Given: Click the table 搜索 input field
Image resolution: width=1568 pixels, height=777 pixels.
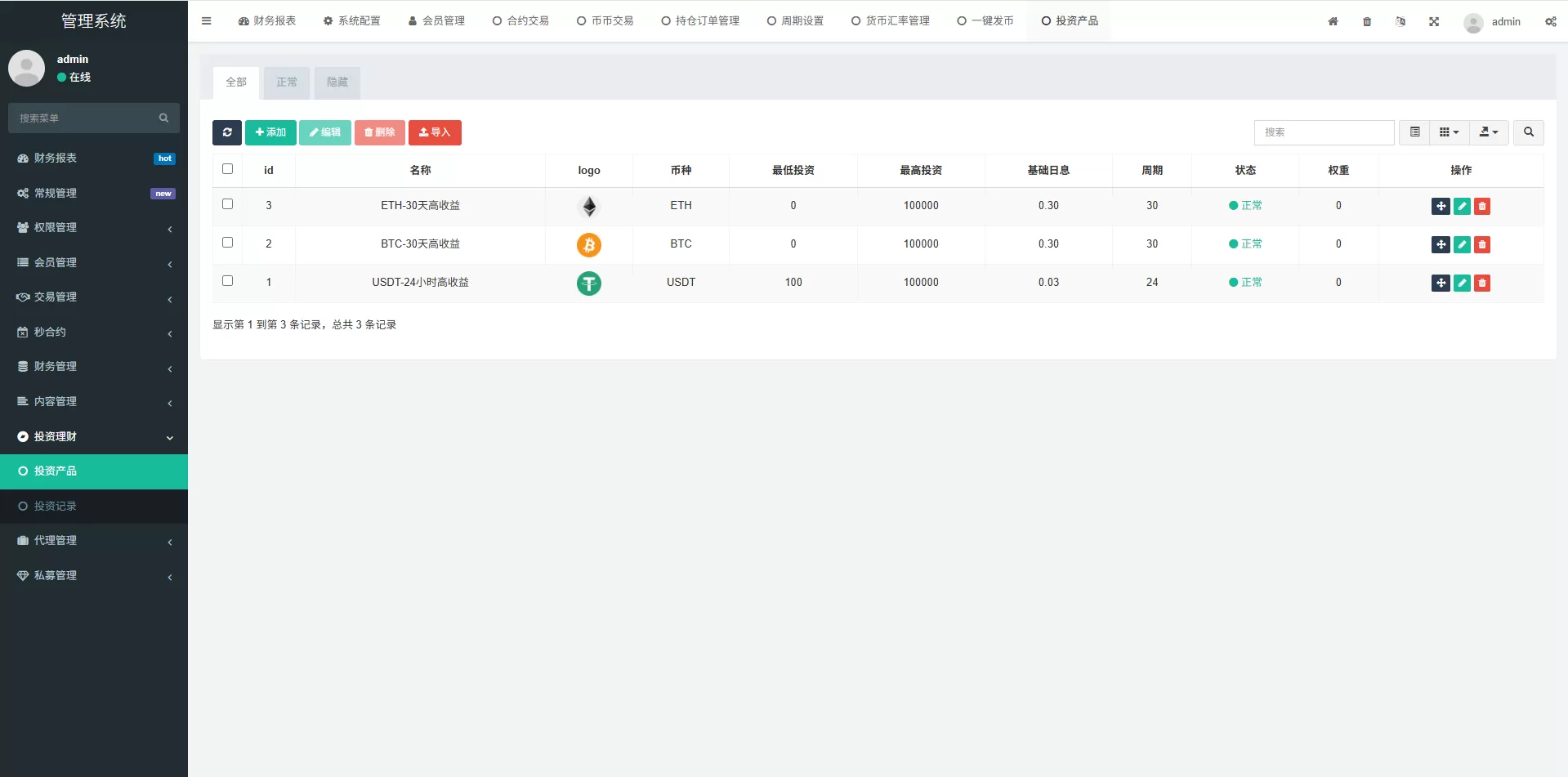Looking at the screenshot, I should tap(1324, 132).
